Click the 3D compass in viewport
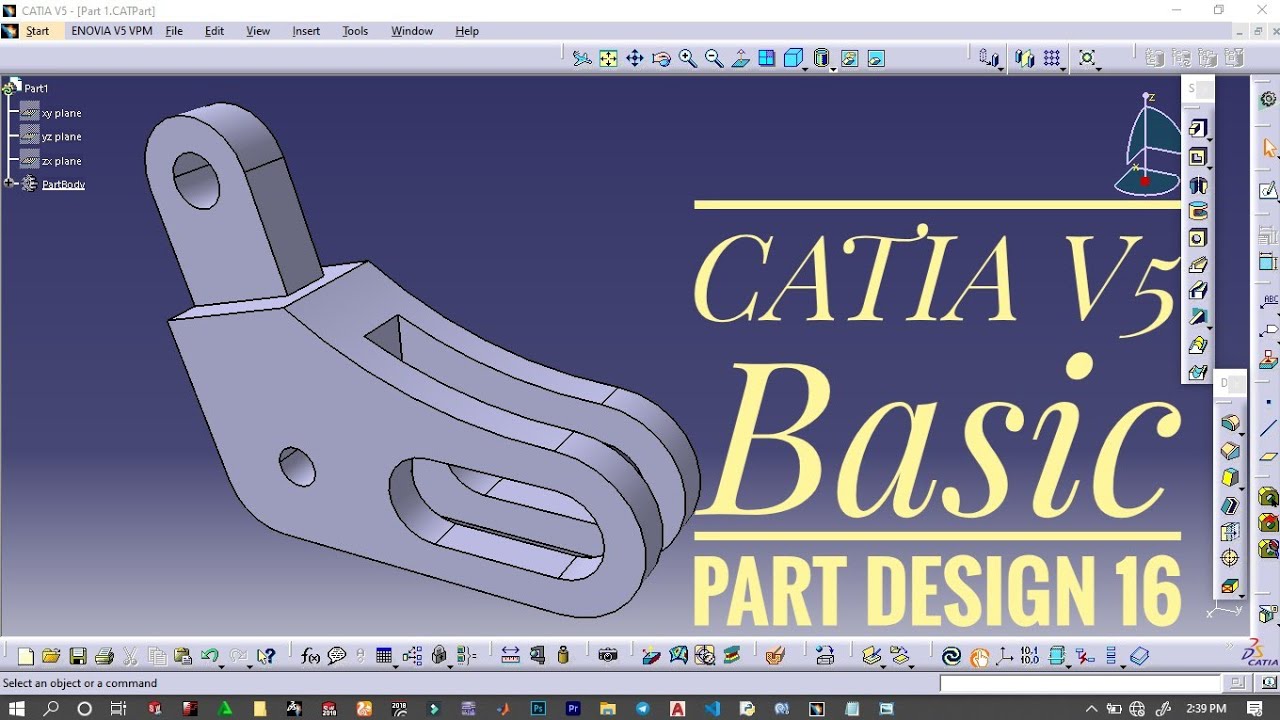 [x=1149, y=145]
